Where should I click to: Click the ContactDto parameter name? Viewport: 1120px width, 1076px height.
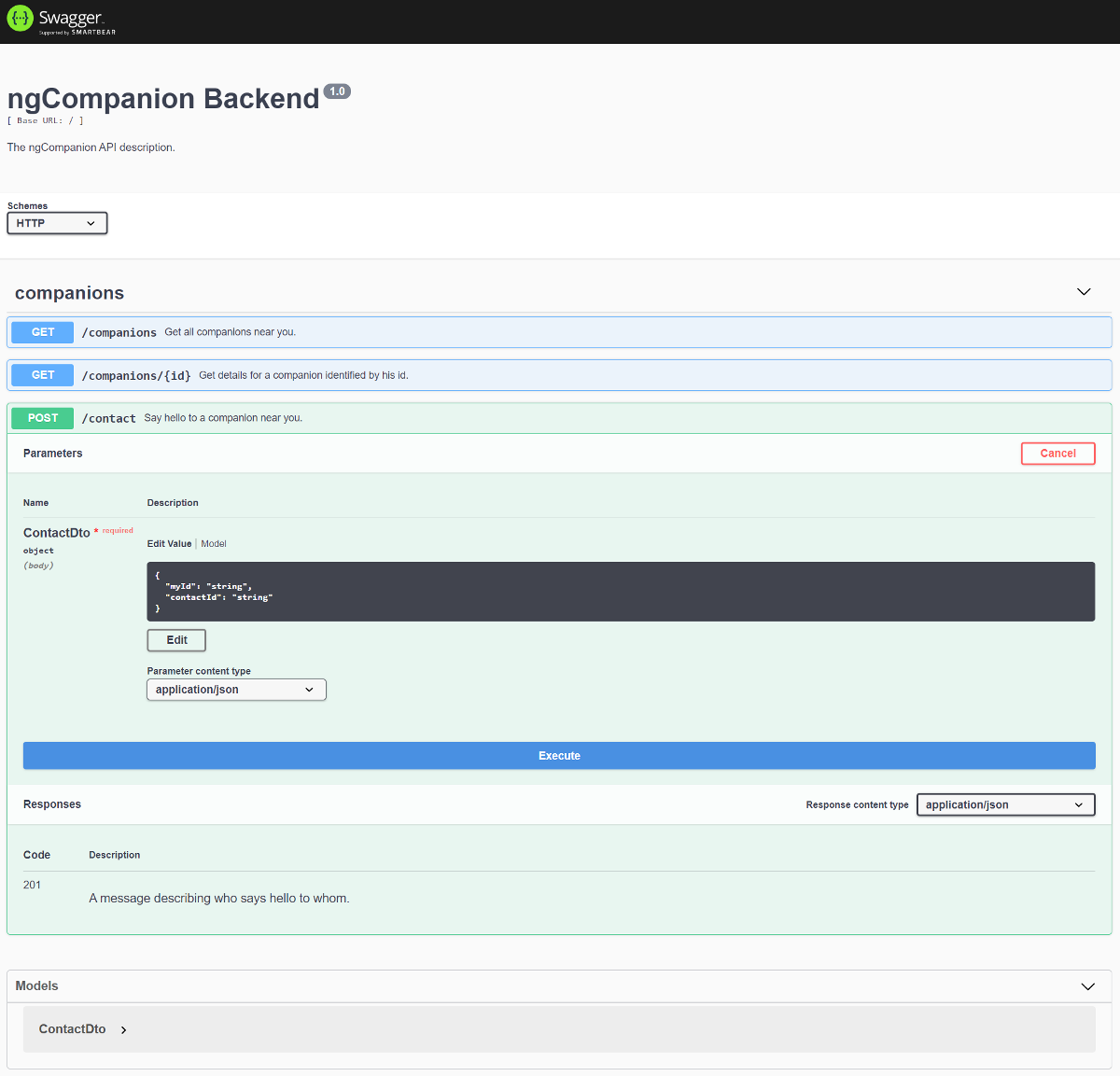pos(57,533)
